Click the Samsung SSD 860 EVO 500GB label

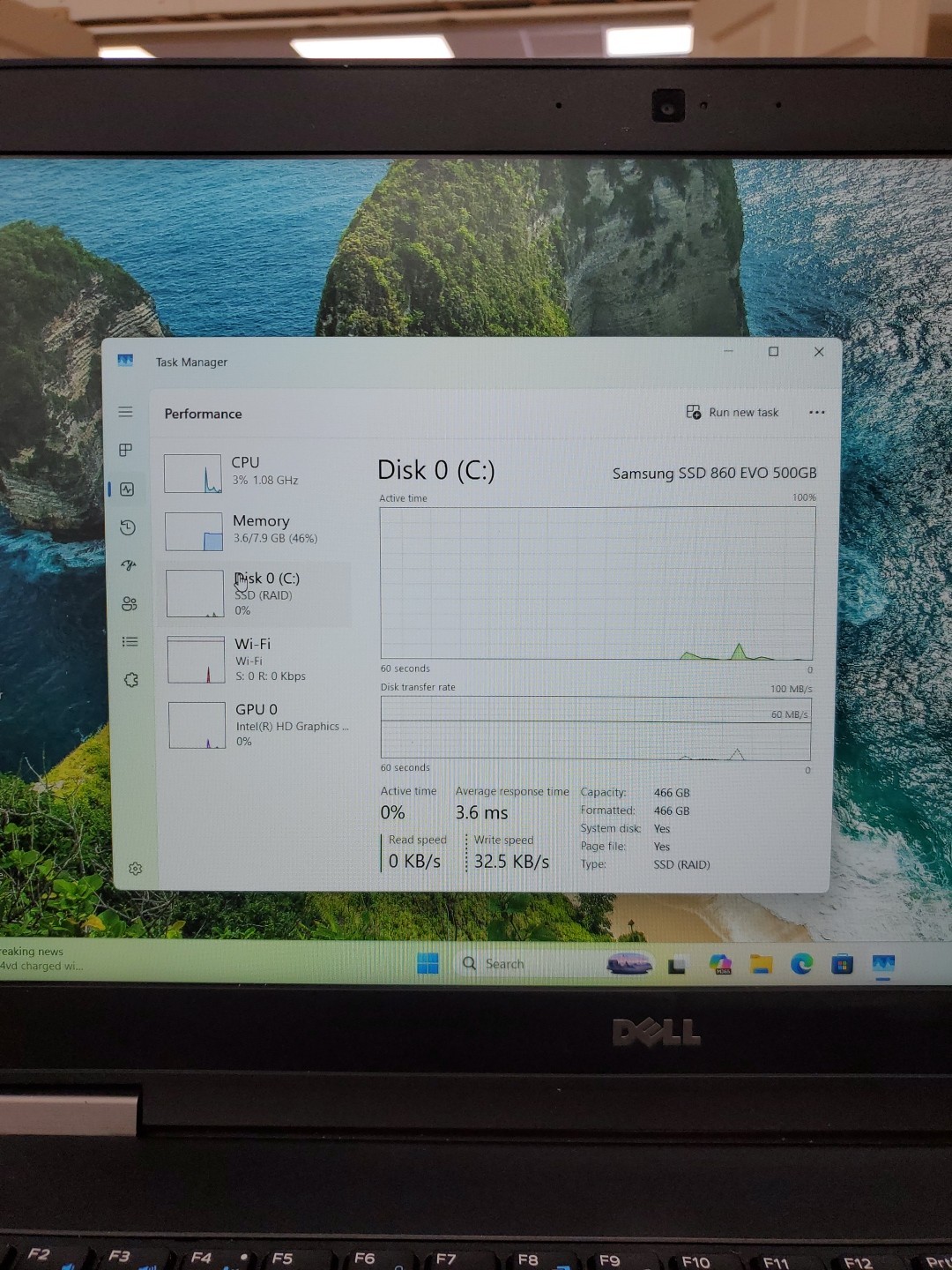pyautogui.click(x=715, y=473)
